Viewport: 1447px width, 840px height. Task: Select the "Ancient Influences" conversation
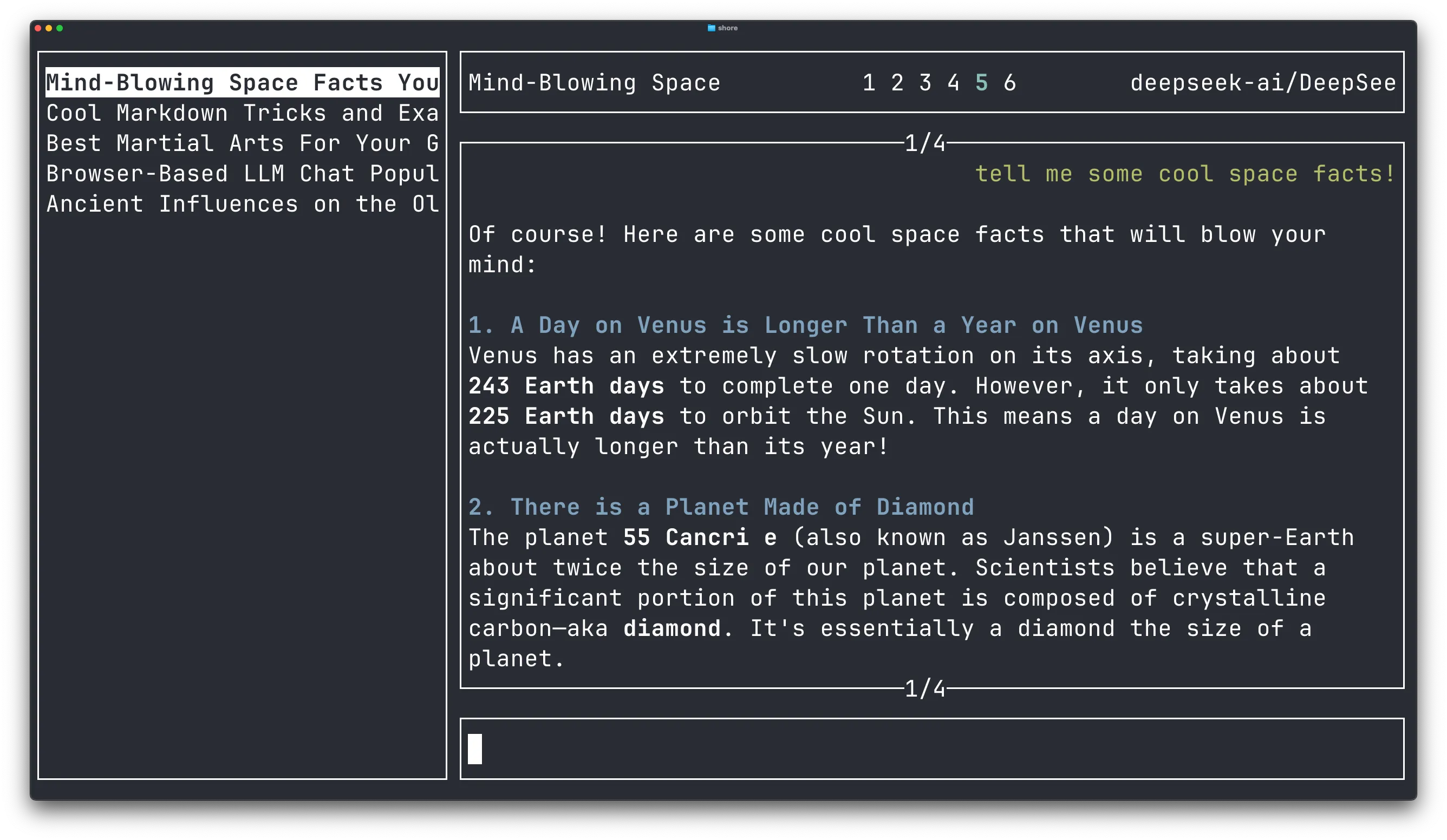coord(241,204)
